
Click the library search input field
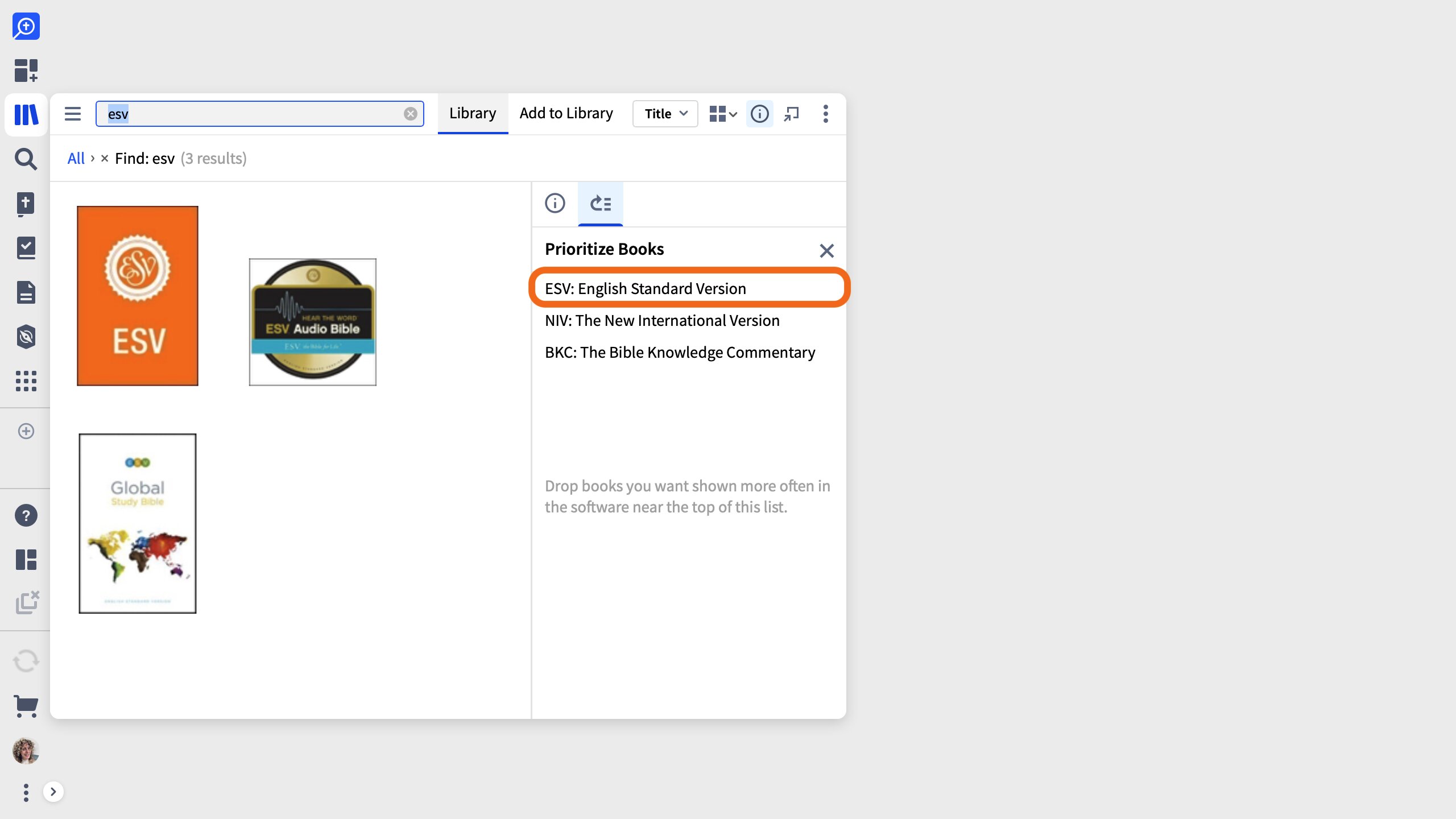(x=260, y=114)
